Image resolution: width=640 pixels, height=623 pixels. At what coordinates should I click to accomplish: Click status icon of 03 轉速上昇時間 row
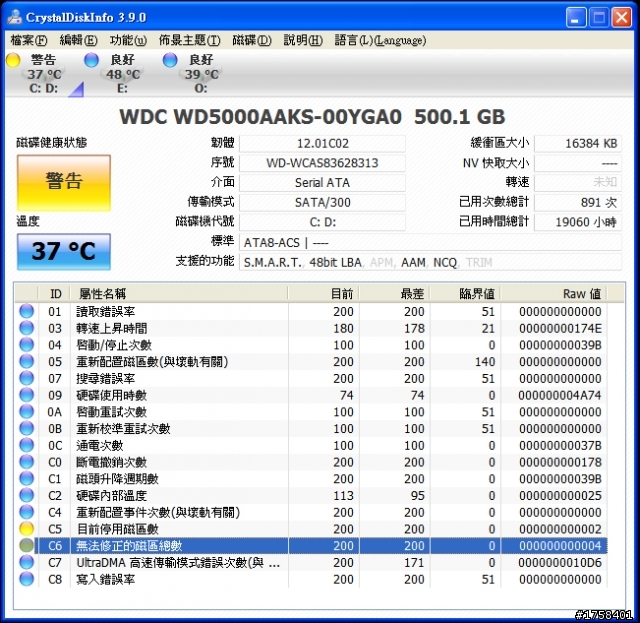coord(27,328)
